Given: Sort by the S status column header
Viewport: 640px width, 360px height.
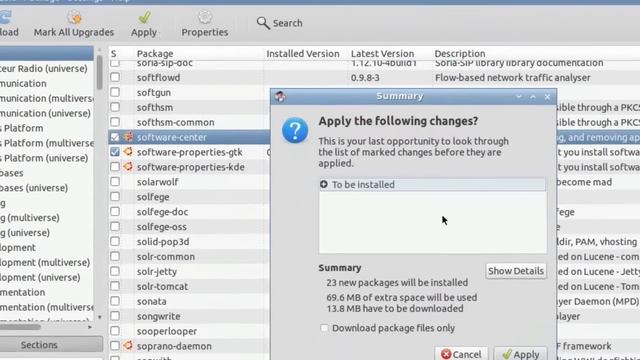Looking at the screenshot, I should click(x=114, y=53).
